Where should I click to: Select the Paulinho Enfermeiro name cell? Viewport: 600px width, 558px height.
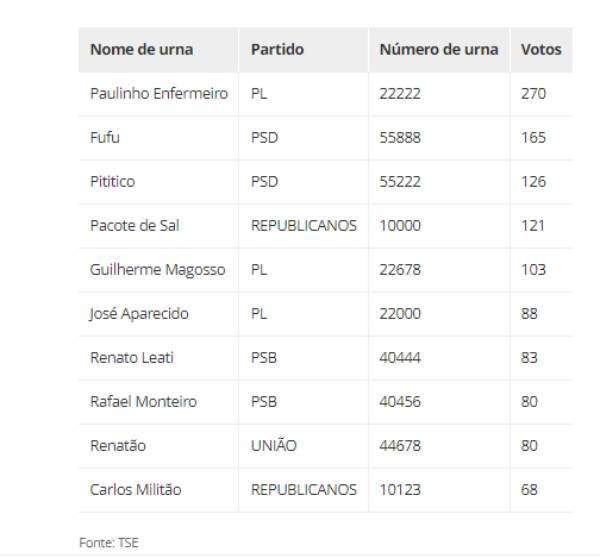point(159,94)
